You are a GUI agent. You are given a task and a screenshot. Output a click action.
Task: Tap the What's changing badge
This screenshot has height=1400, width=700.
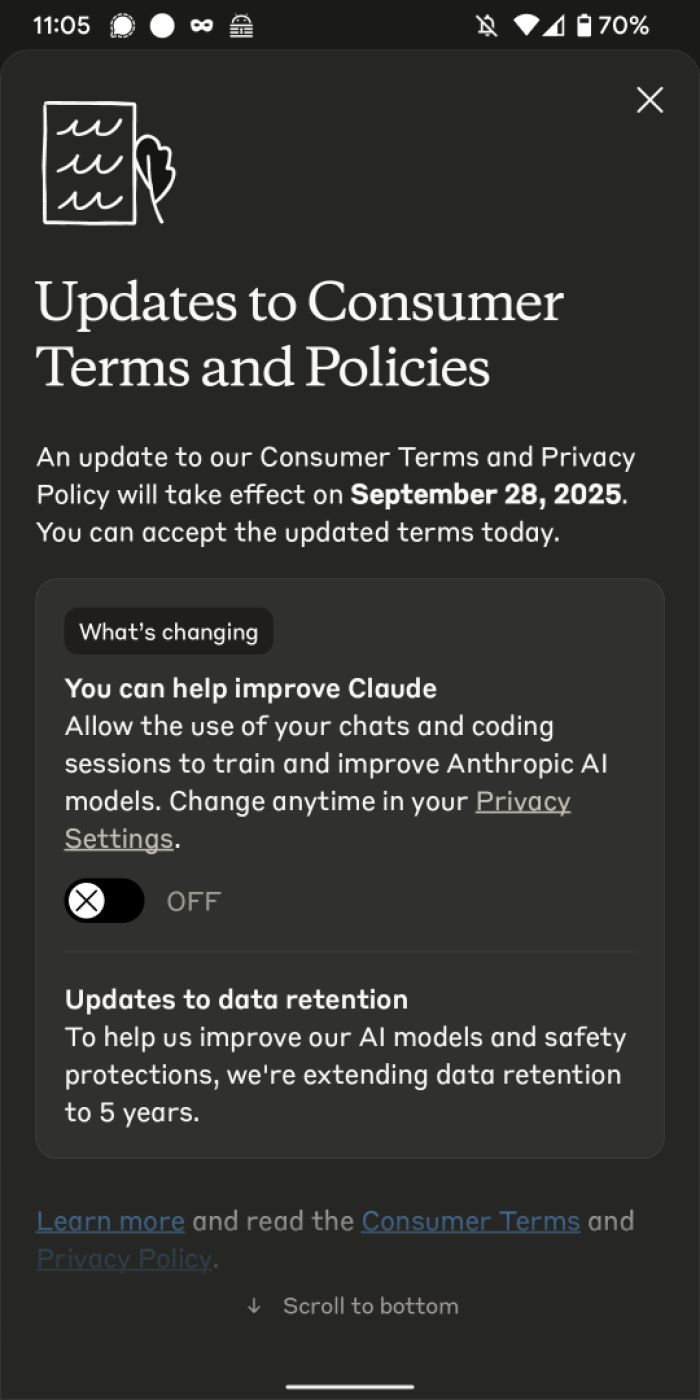[168, 631]
